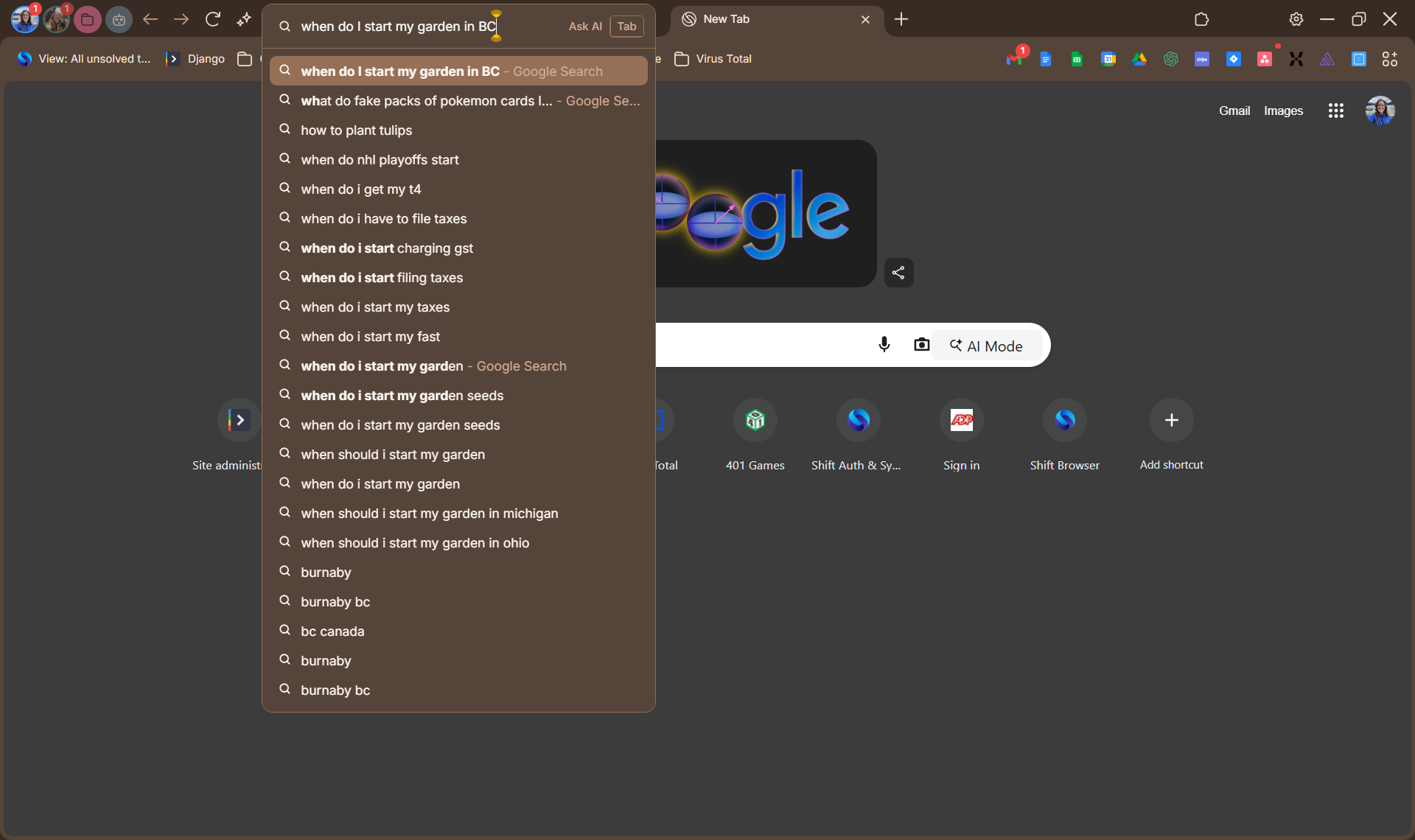Open the Virus Total bookmark folder
The width and height of the screenshot is (1415, 840).
coord(713,59)
